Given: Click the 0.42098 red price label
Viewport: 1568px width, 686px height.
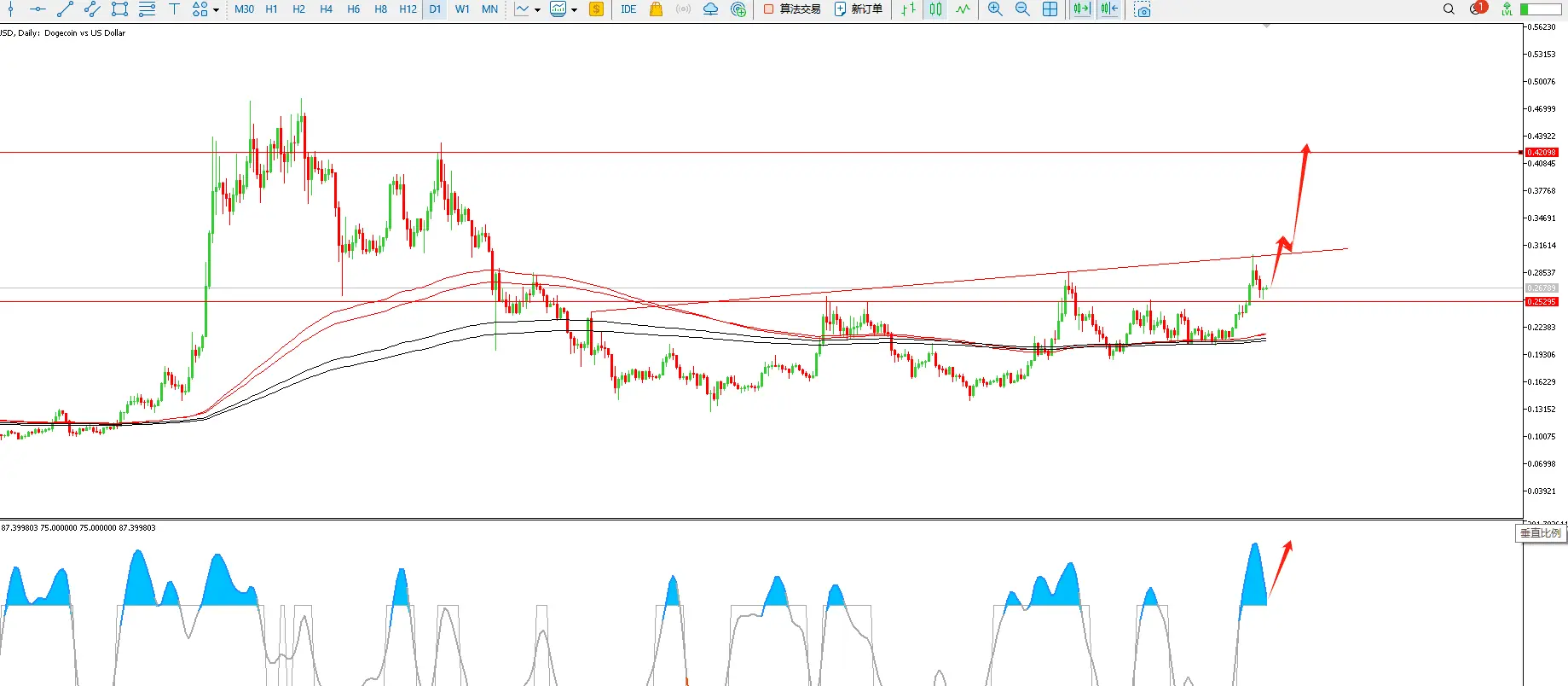Looking at the screenshot, I should click(x=1542, y=153).
